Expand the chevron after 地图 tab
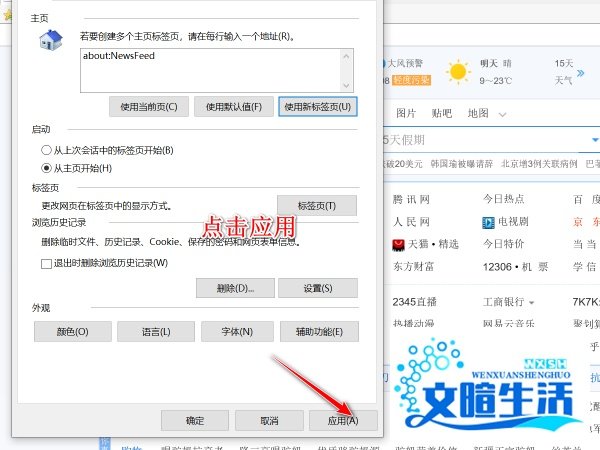 [503, 114]
